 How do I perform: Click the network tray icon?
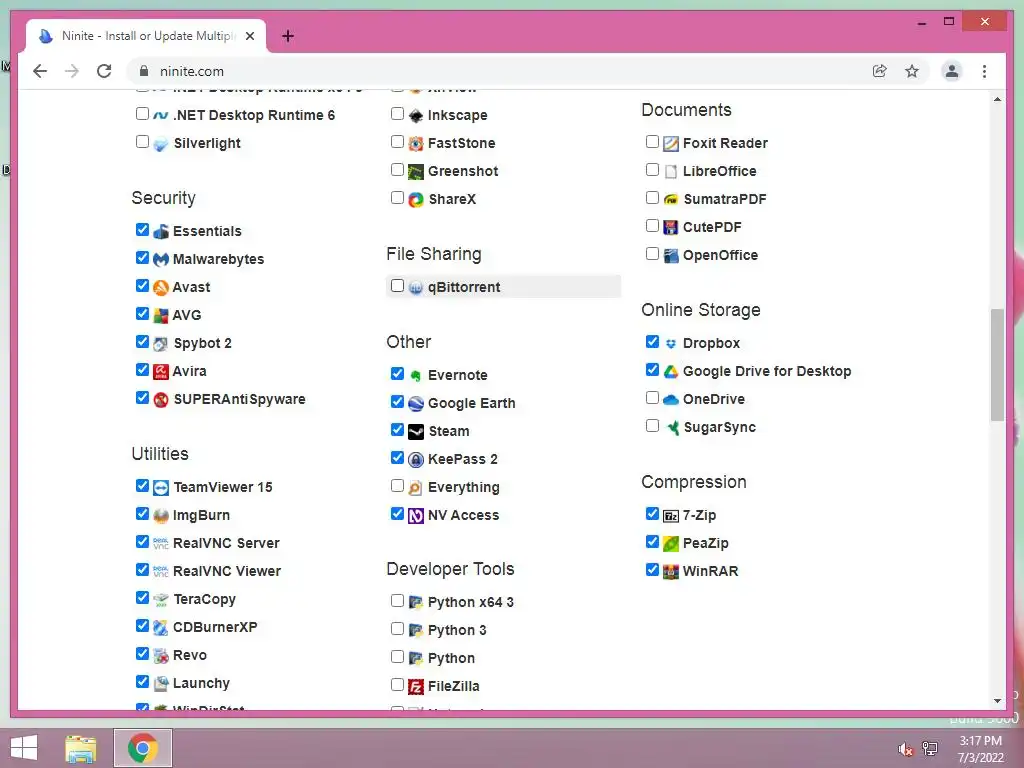click(929, 748)
